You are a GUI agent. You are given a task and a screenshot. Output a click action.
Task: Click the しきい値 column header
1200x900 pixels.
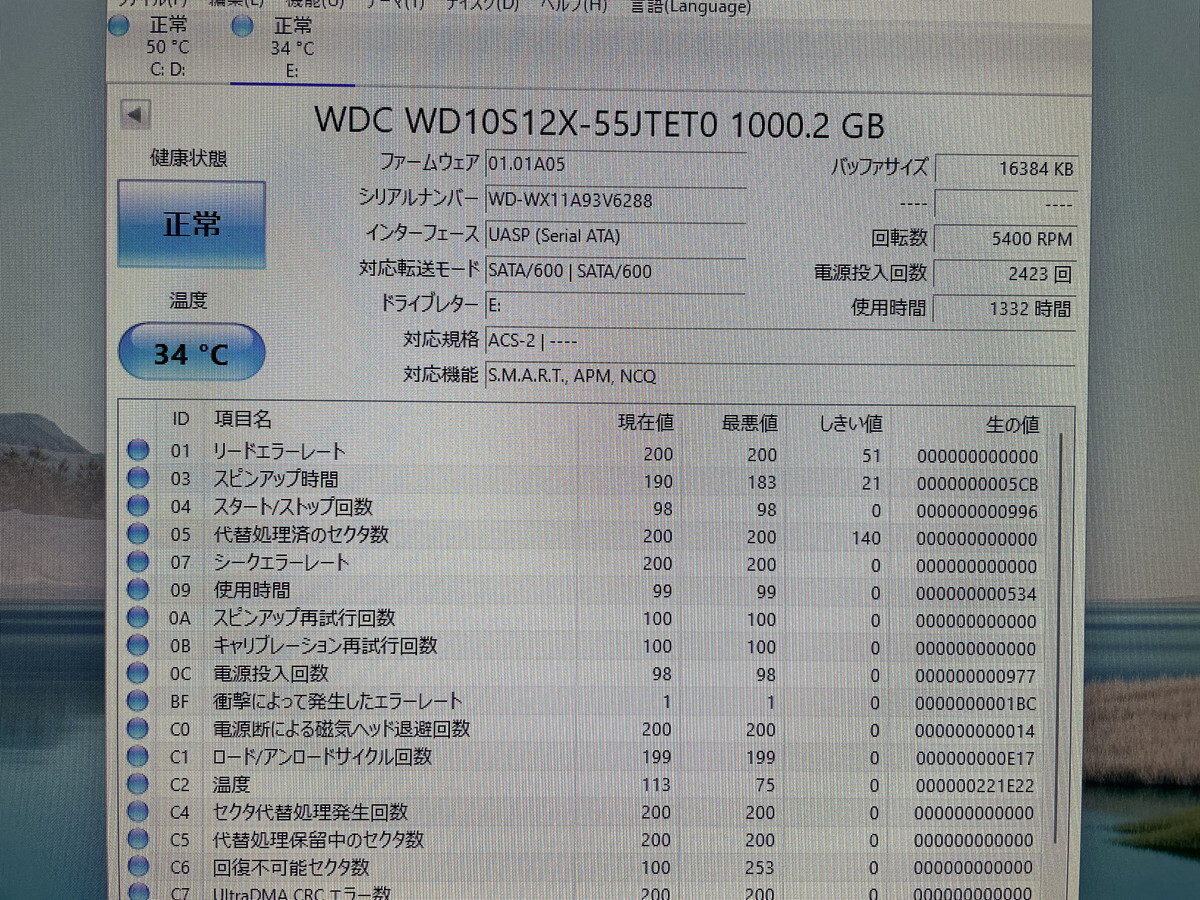click(x=850, y=424)
